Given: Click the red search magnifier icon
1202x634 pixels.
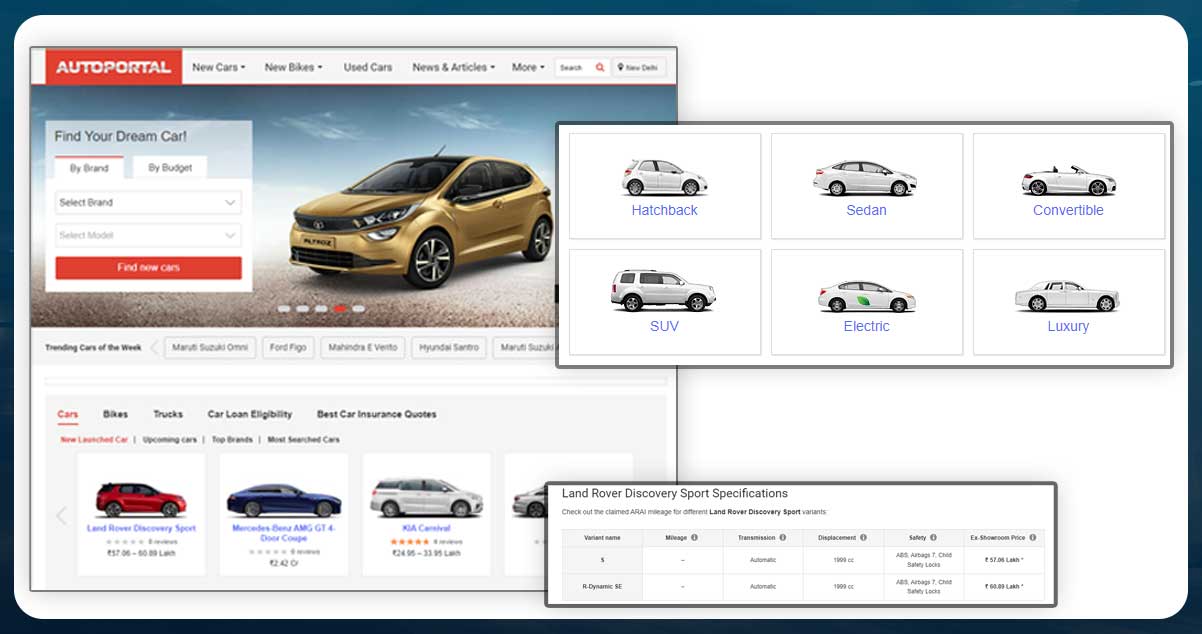Looking at the screenshot, I should tap(600, 68).
